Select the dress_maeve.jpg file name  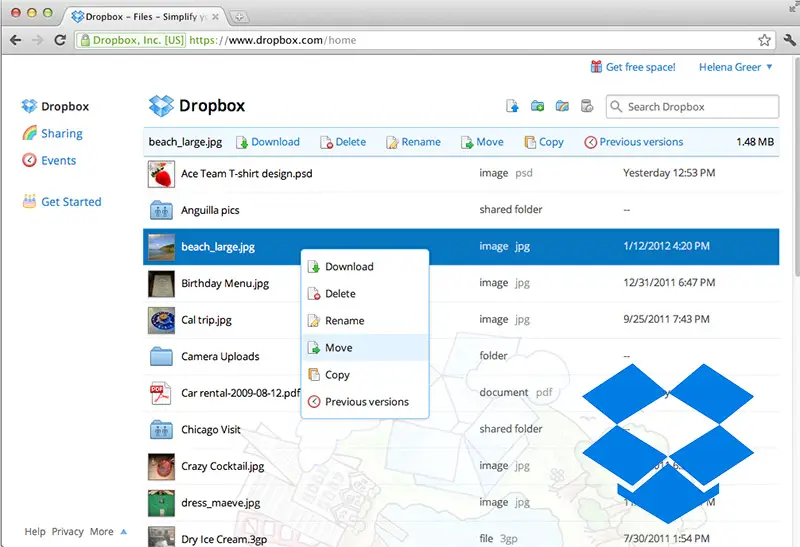tap(220, 503)
